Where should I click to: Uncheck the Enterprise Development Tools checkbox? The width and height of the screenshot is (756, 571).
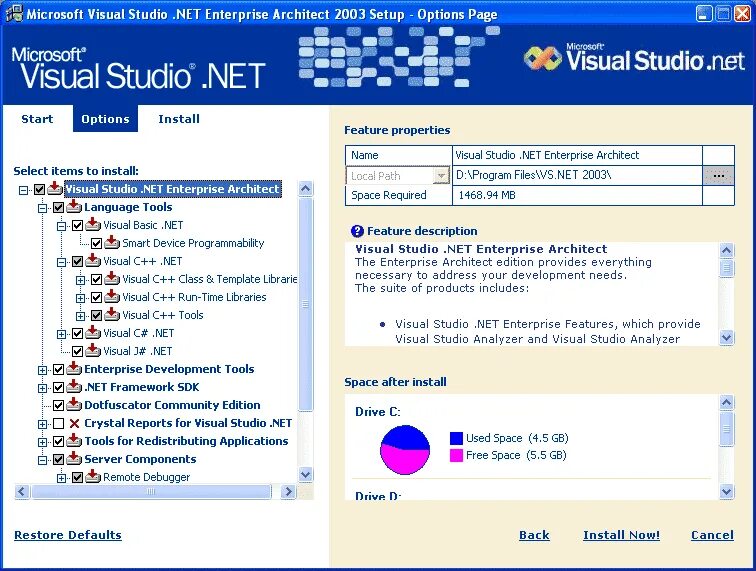pyautogui.click(x=58, y=369)
